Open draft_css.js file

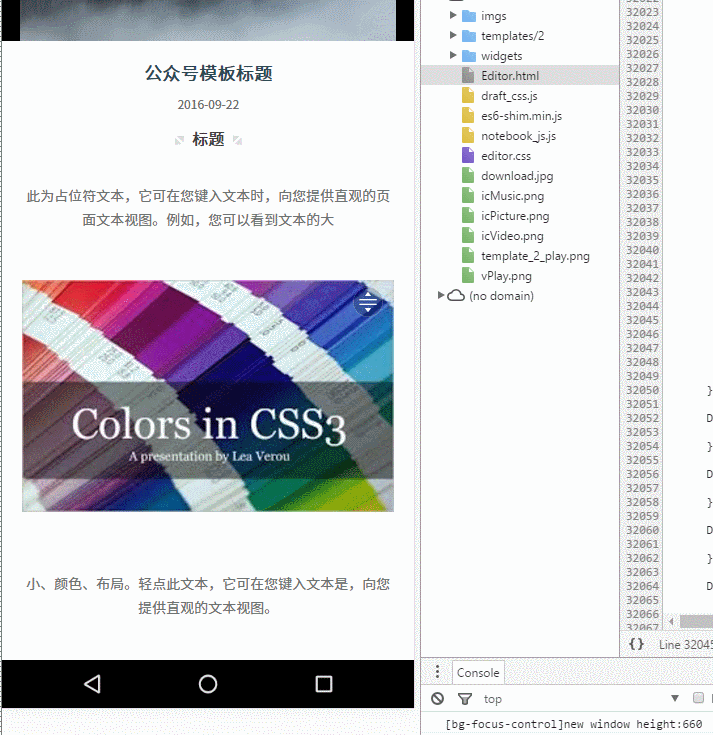point(509,96)
